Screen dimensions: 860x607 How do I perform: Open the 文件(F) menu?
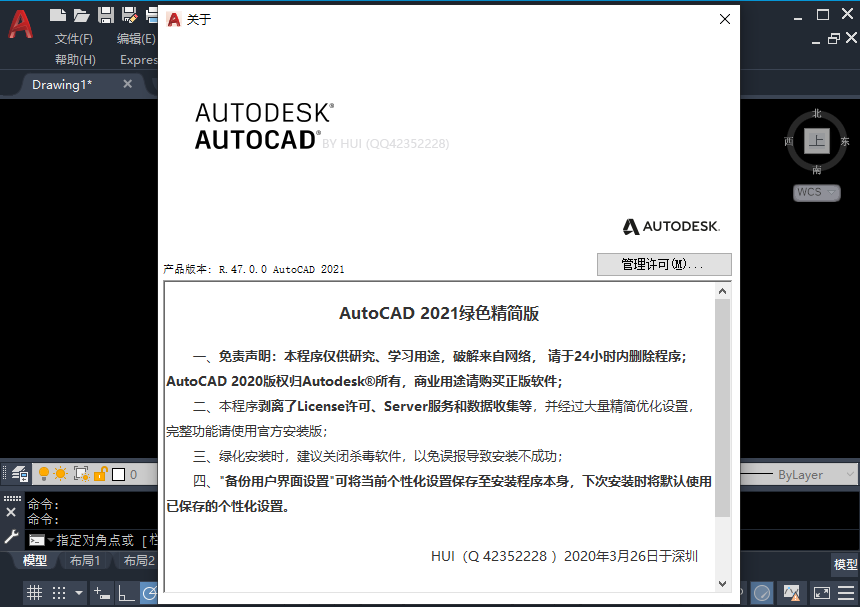coord(73,39)
